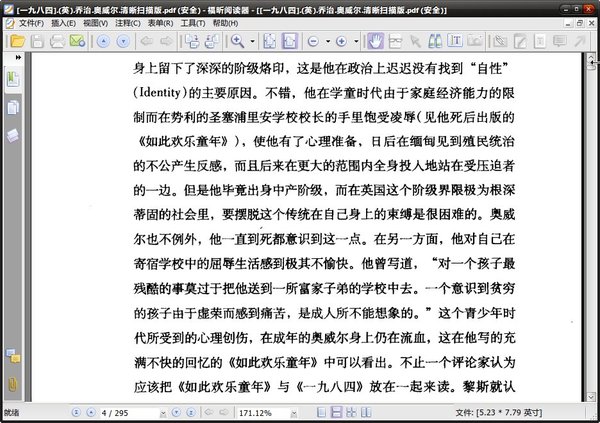The image size is (600, 423).
Task: Select the Hand tool
Action: click(376, 41)
